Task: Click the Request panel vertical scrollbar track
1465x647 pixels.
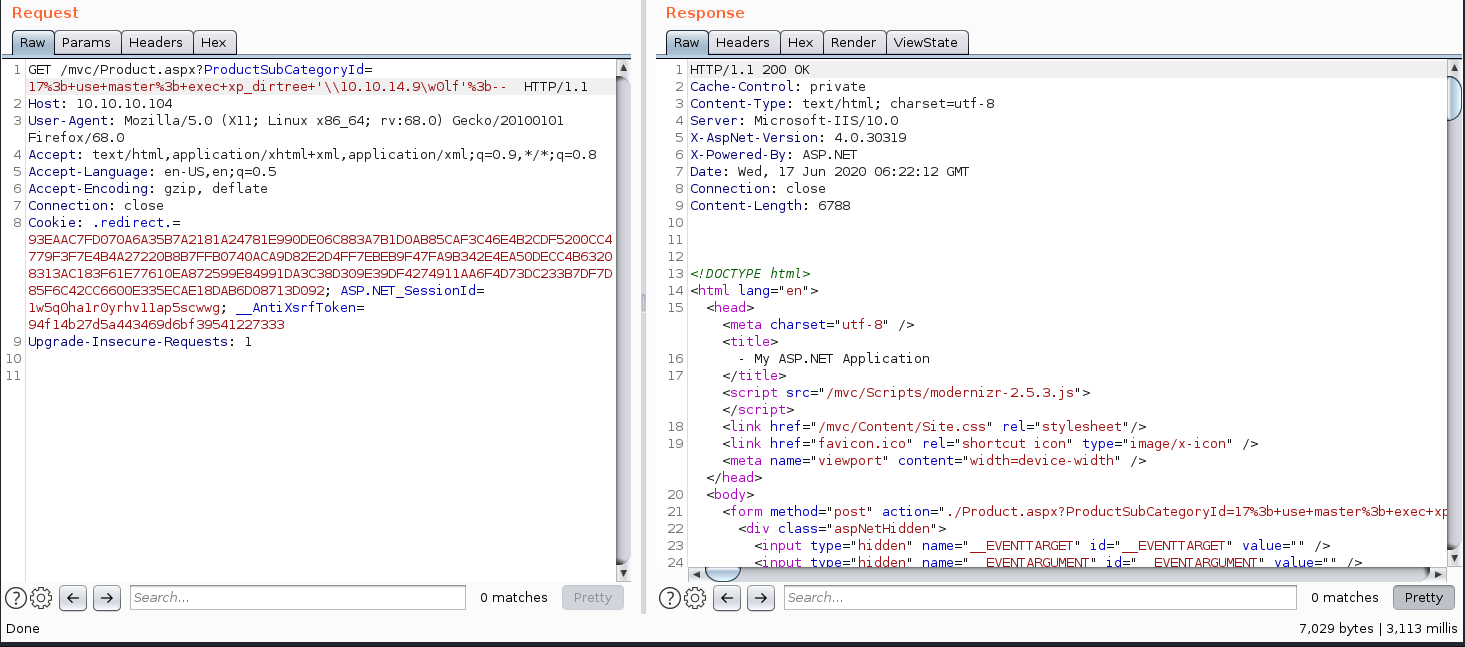Action: pyautogui.click(x=624, y=320)
